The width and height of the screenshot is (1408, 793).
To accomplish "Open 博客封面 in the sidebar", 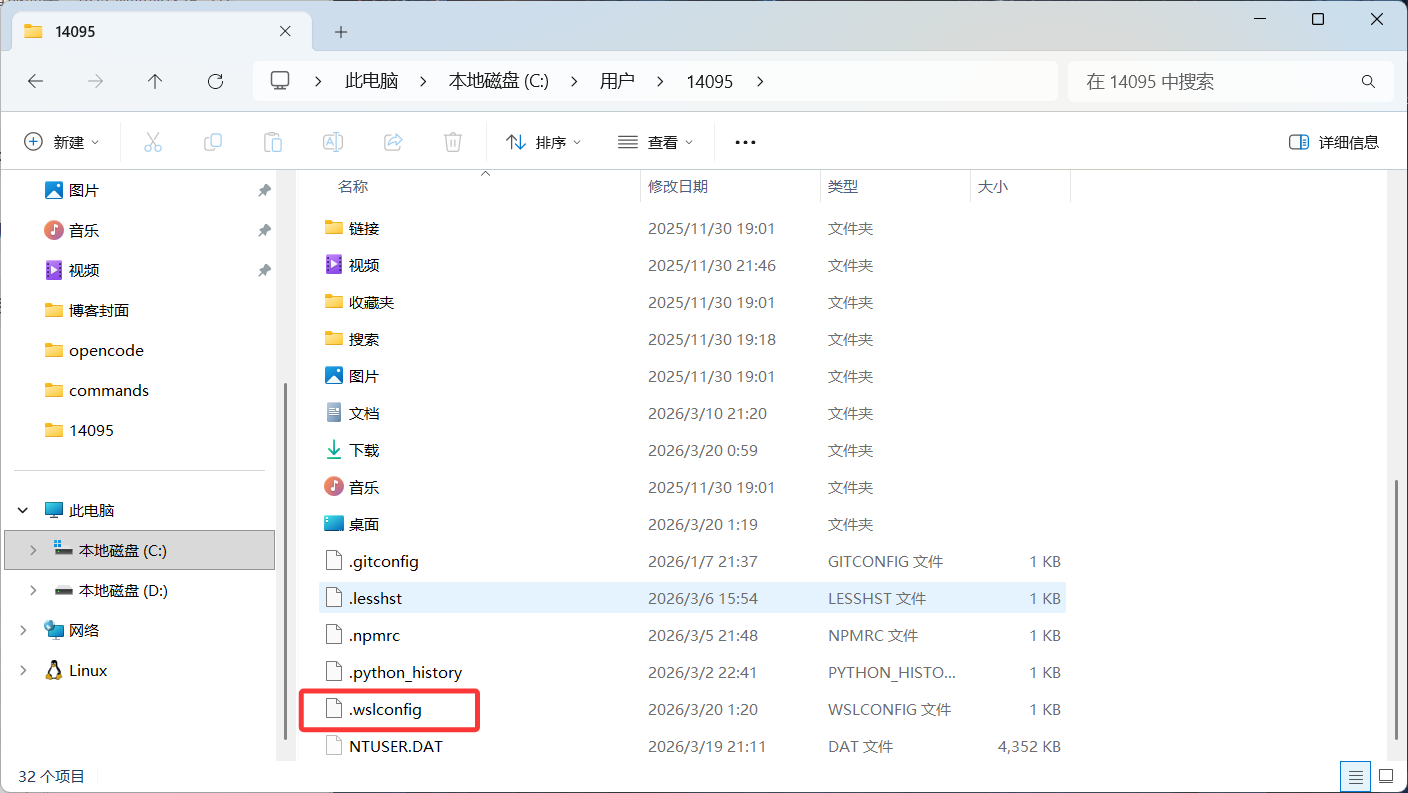I will [98, 310].
